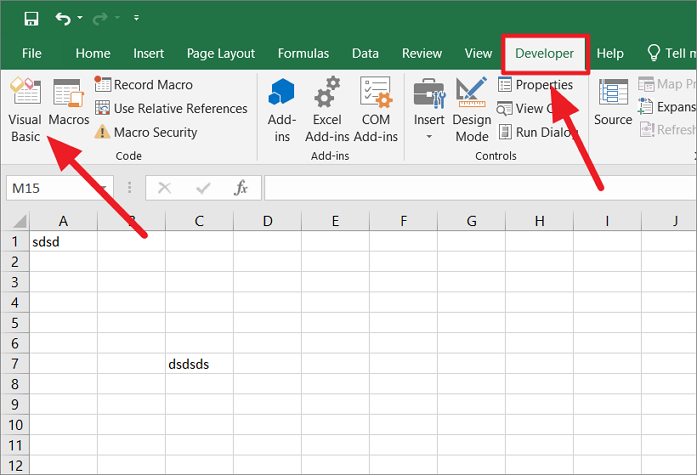The image size is (697, 475).
Task: Open the Page Layout tab
Action: pos(221,54)
